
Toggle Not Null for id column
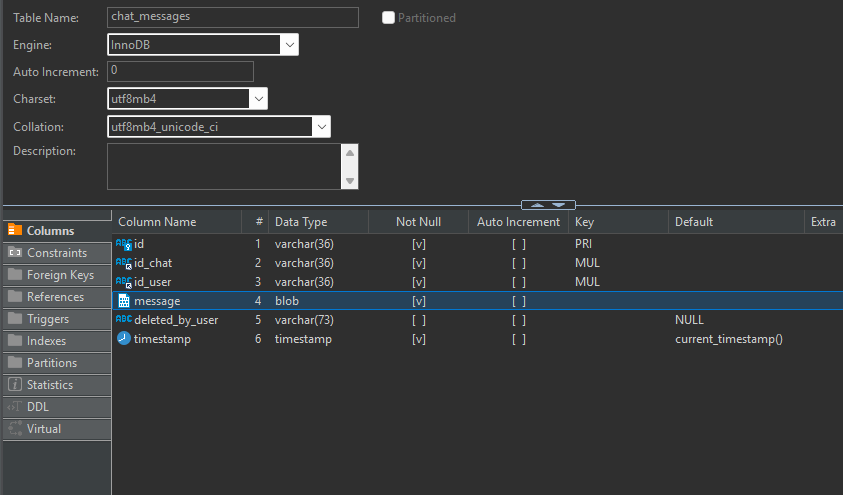point(419,244)
